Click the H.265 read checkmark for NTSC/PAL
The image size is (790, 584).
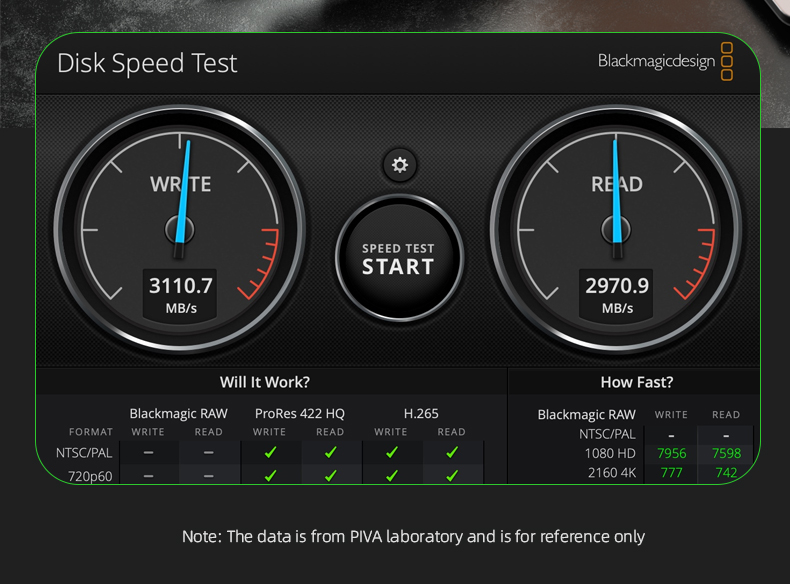(452, 453)
